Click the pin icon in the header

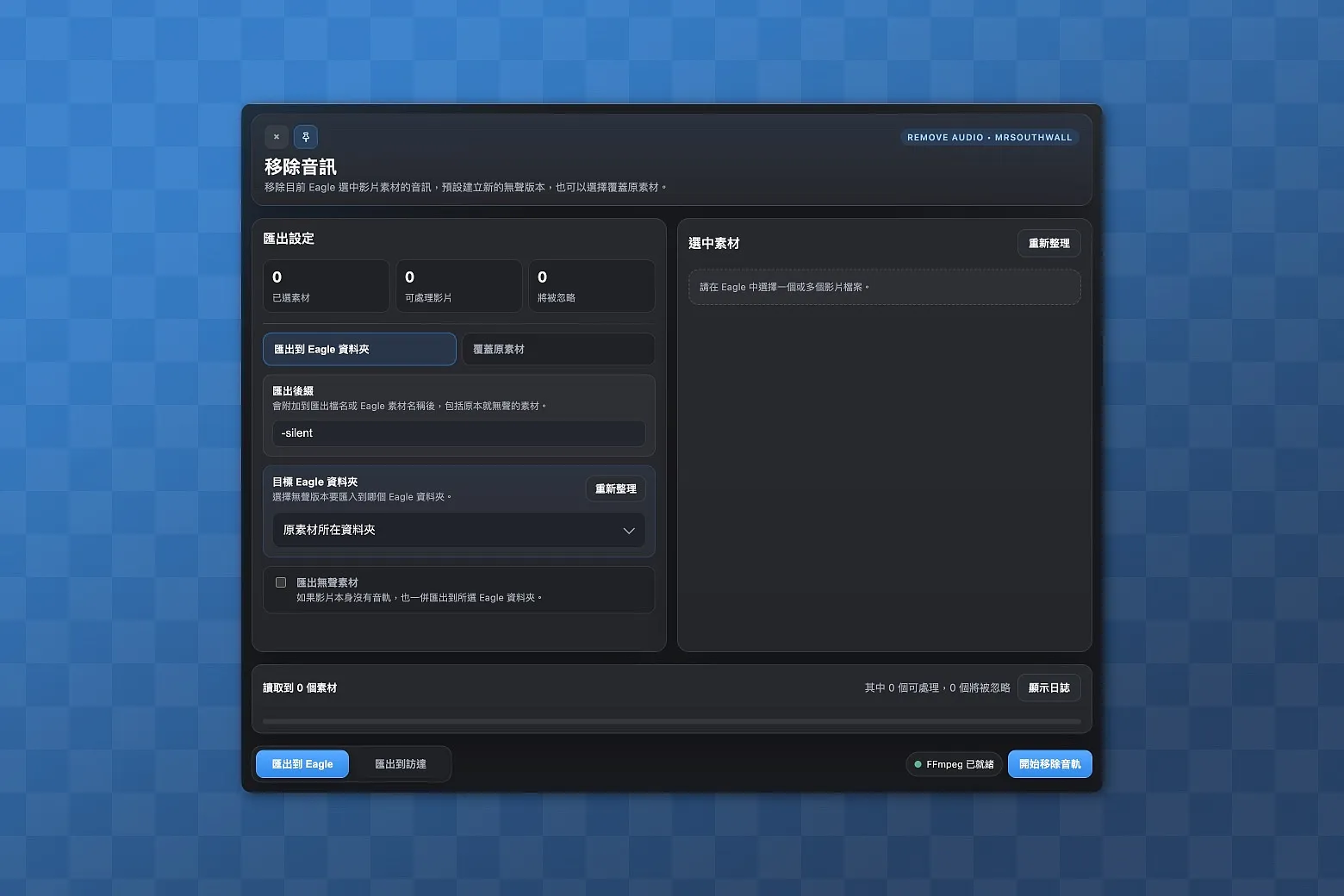(306, 137)
